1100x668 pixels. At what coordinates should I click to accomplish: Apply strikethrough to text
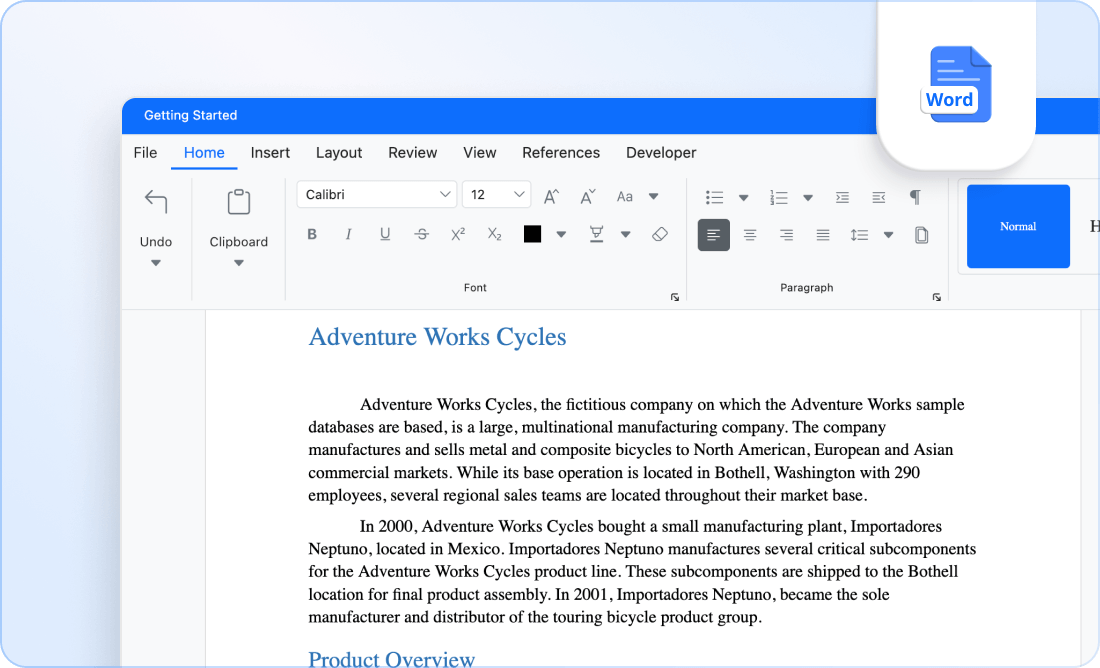click(421, 234)
